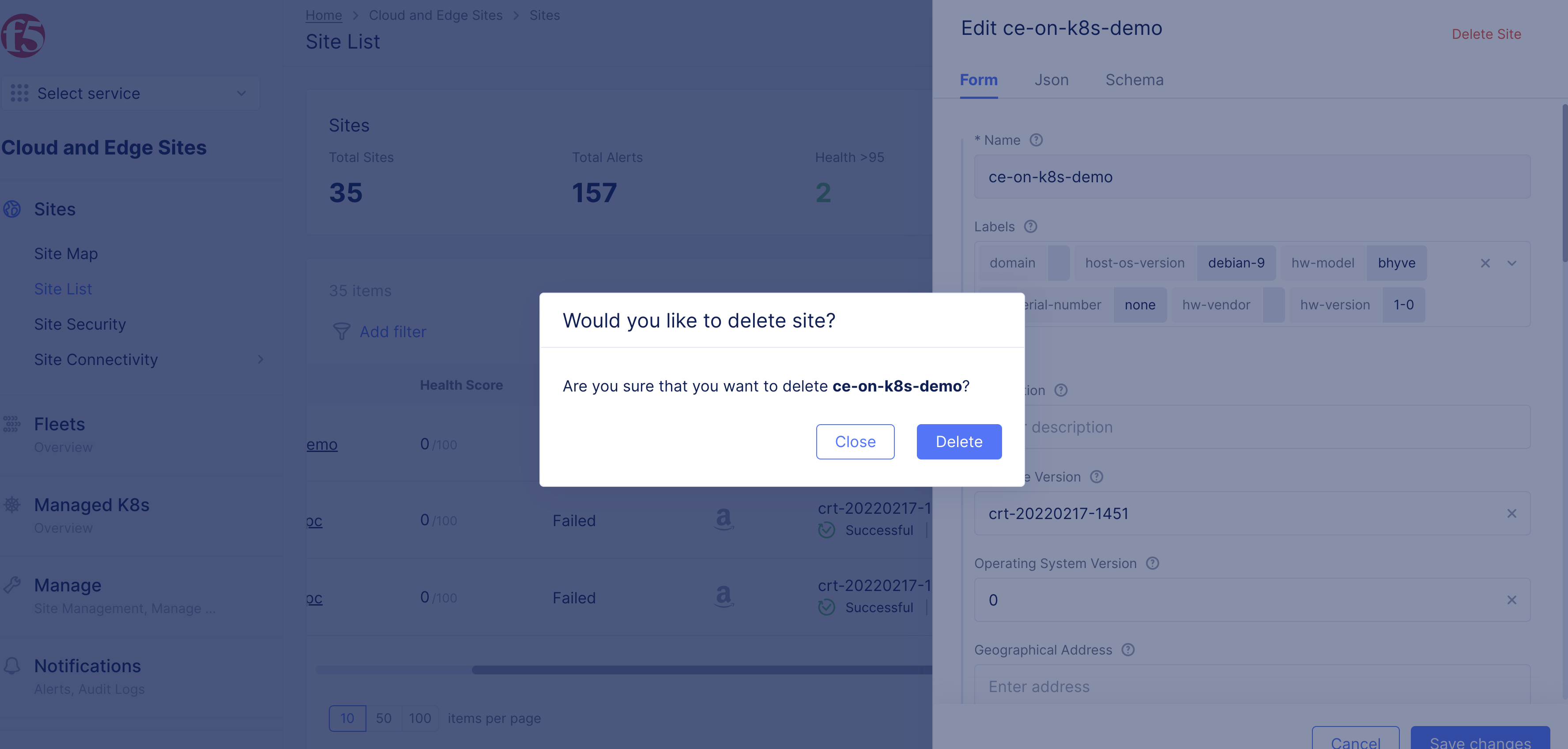Viewport: 1568px width, 749px height.
Task: Click the Operating System Version help icon
Action: (1152, 564)
